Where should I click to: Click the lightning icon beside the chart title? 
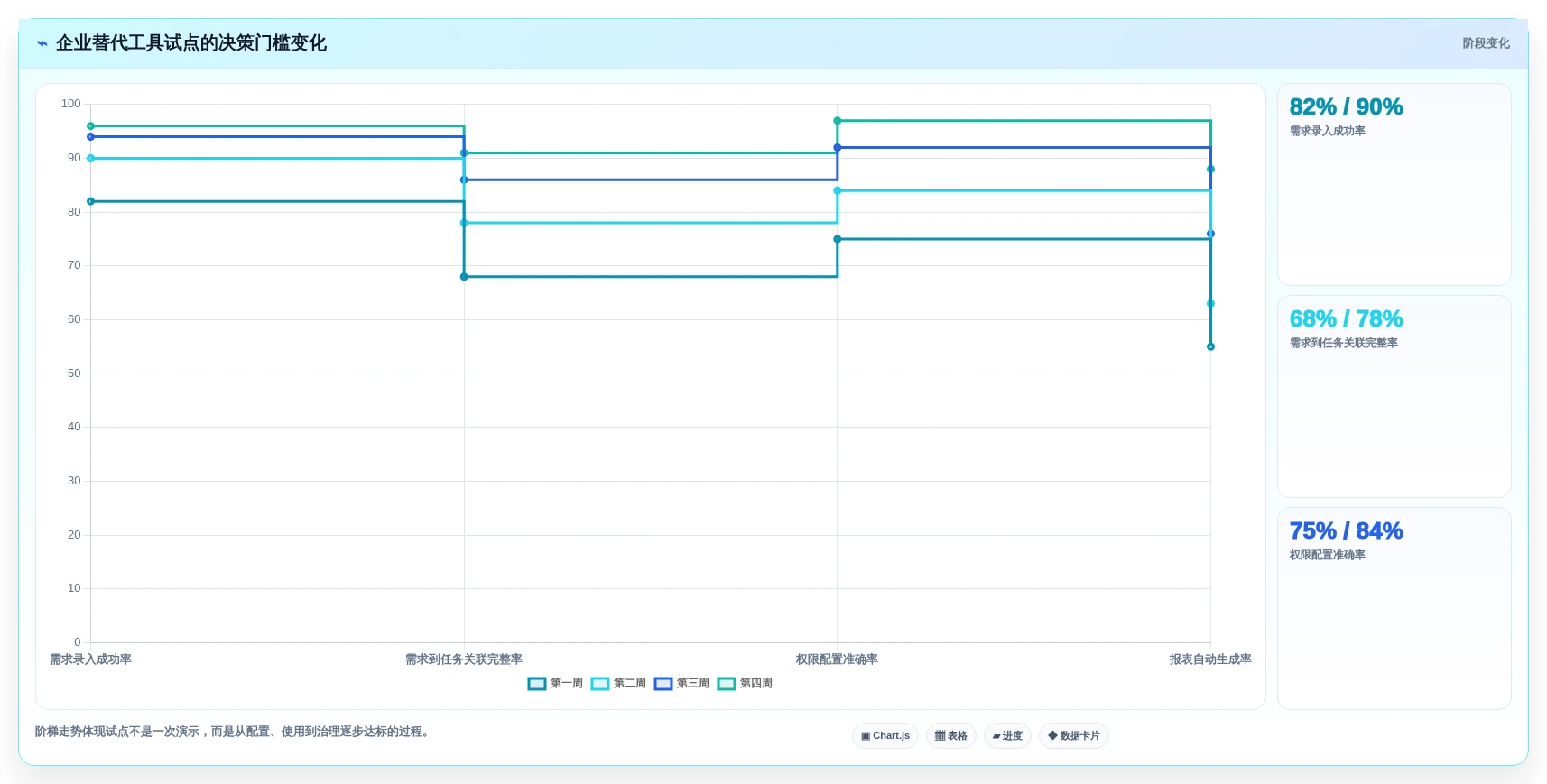click(42, 43)
